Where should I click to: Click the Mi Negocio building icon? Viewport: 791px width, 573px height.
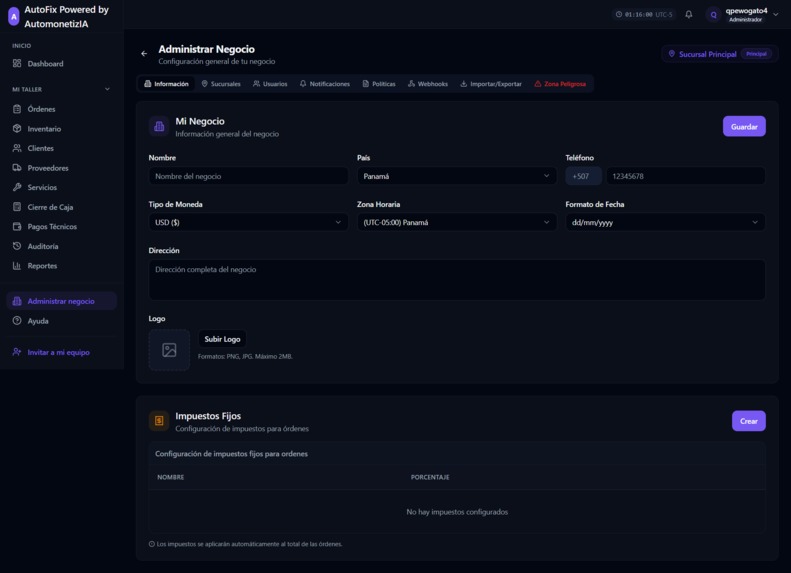159,127
